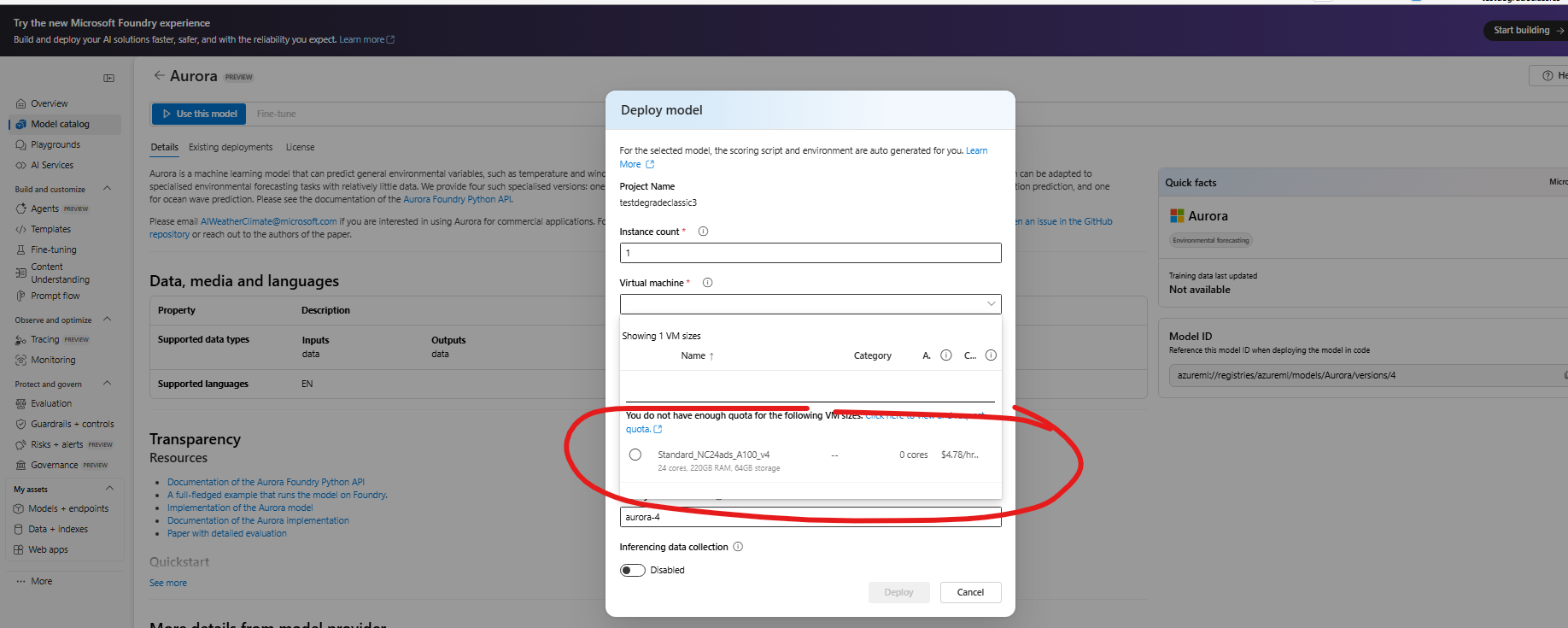Open Learn more link in top banner
1568x628 pixels.
pos(366,39)
